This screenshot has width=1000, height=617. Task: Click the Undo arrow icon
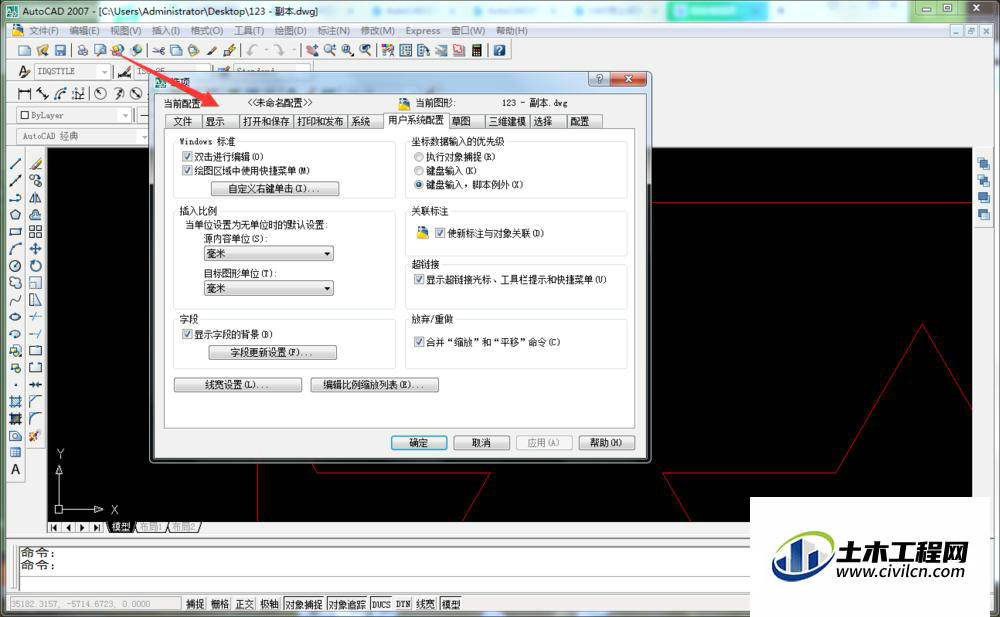252,50
